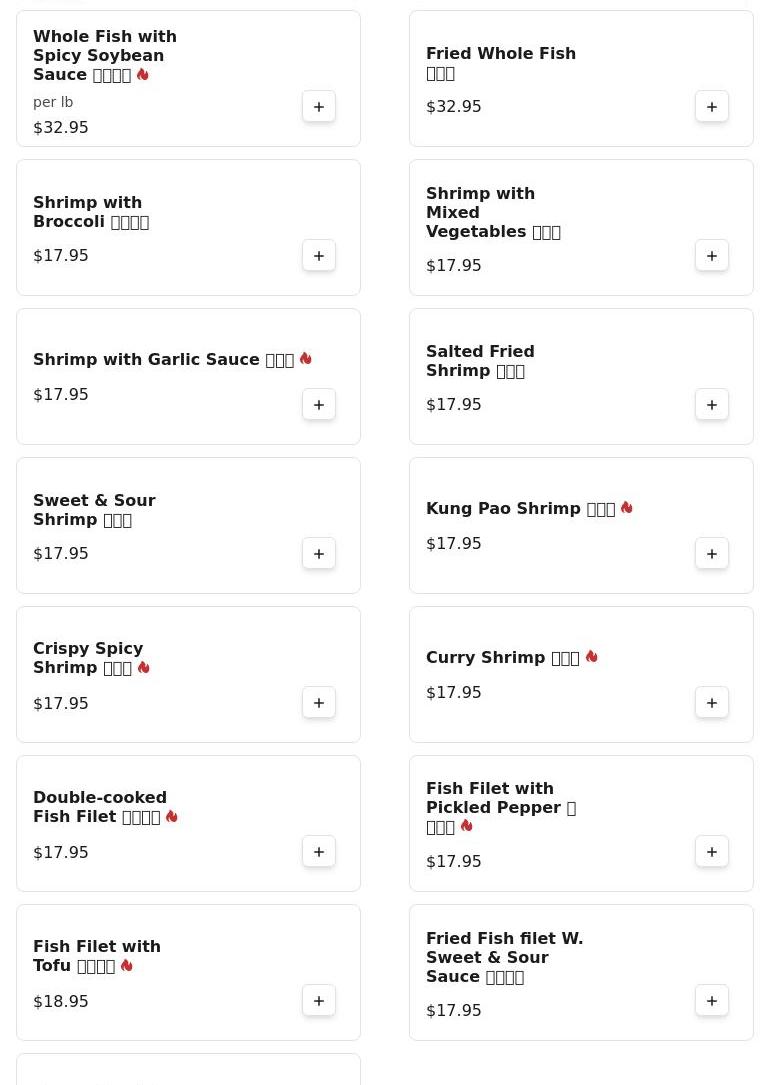
Task: Add Shrimp with Broccoli to order
Action: [x=319, y=256]
